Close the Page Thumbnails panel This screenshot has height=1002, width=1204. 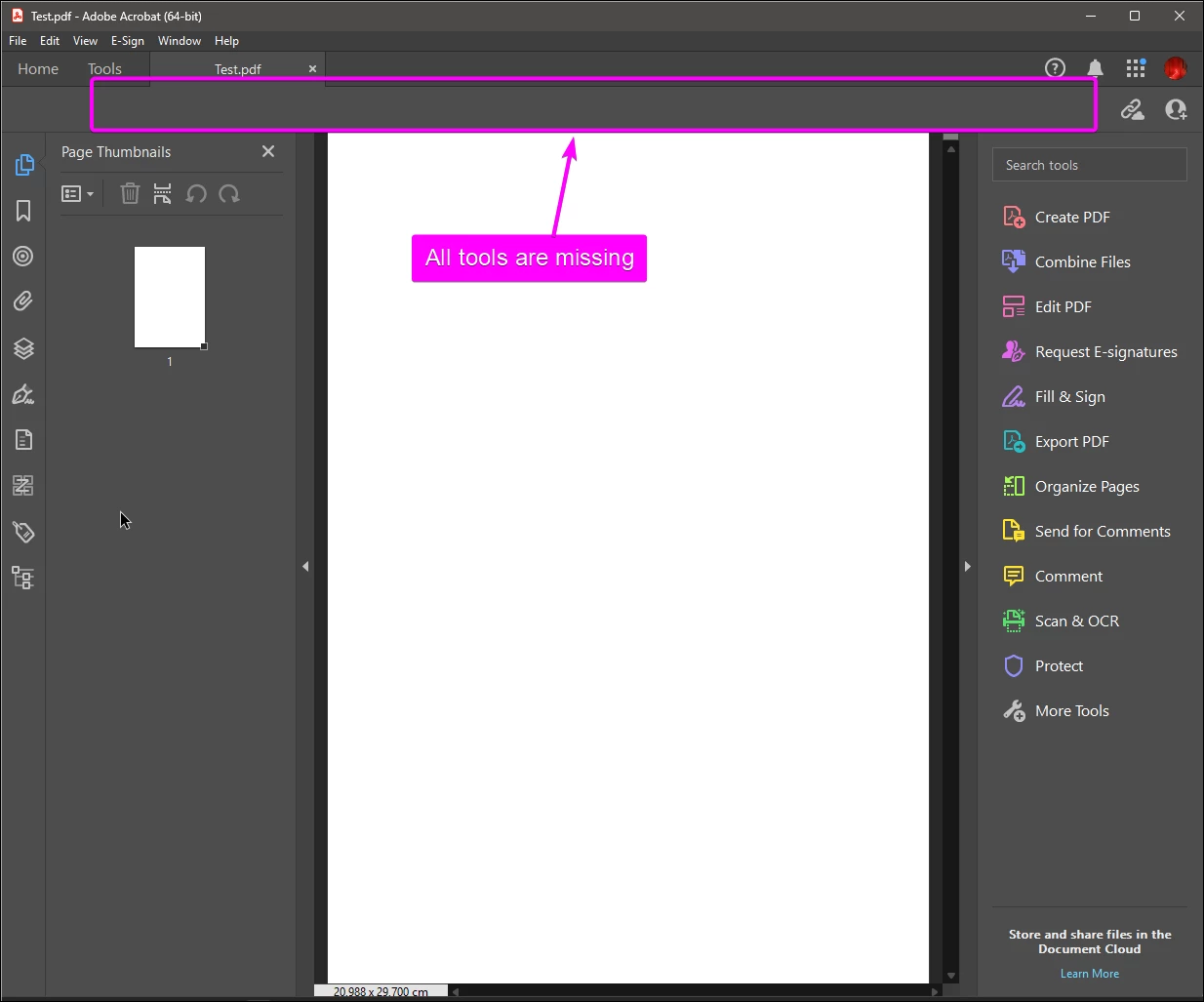point(268,151)
